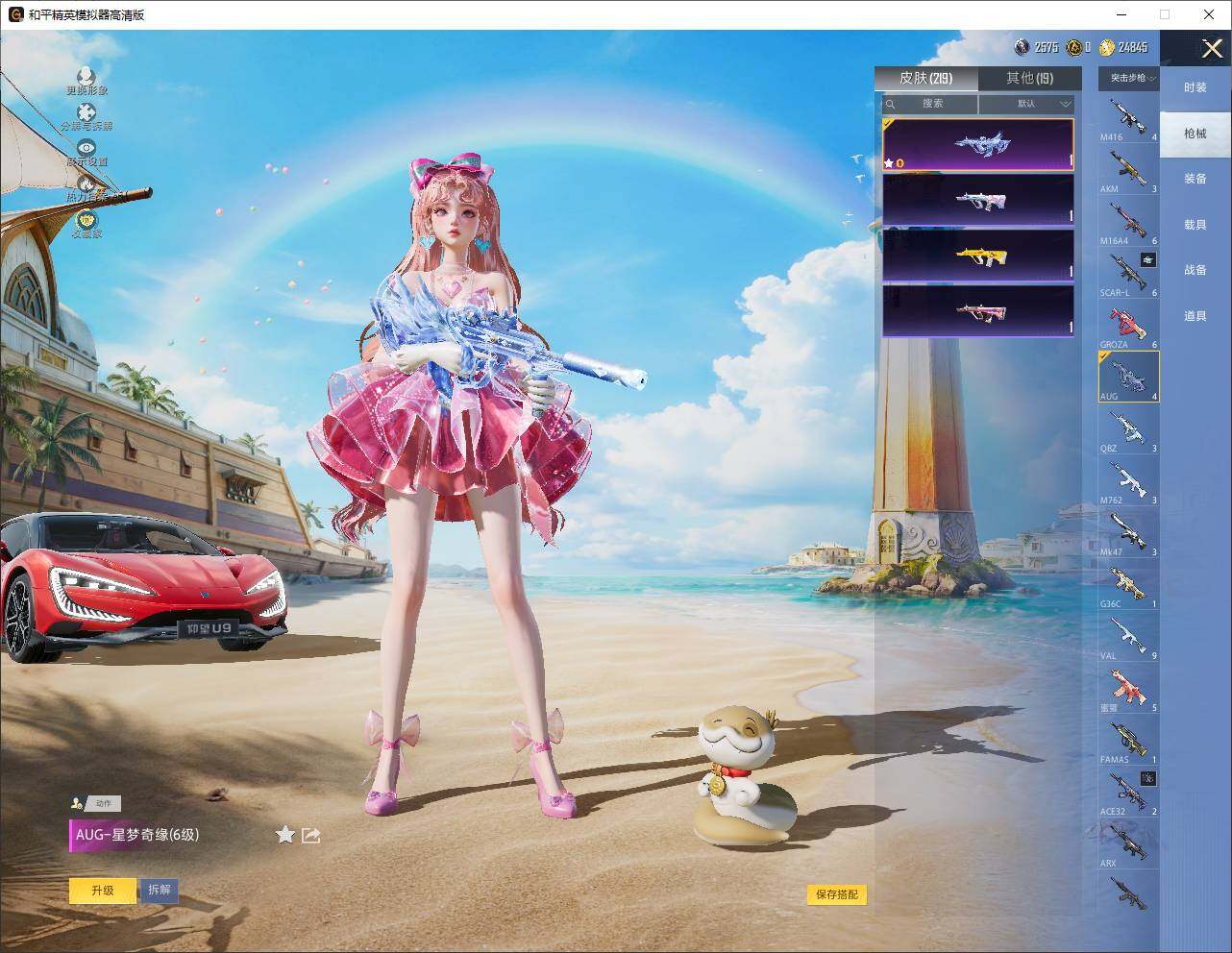This screenshot has width=1232, height=953.
Task: Select the AUG weapon entry
Action: 1128,377
